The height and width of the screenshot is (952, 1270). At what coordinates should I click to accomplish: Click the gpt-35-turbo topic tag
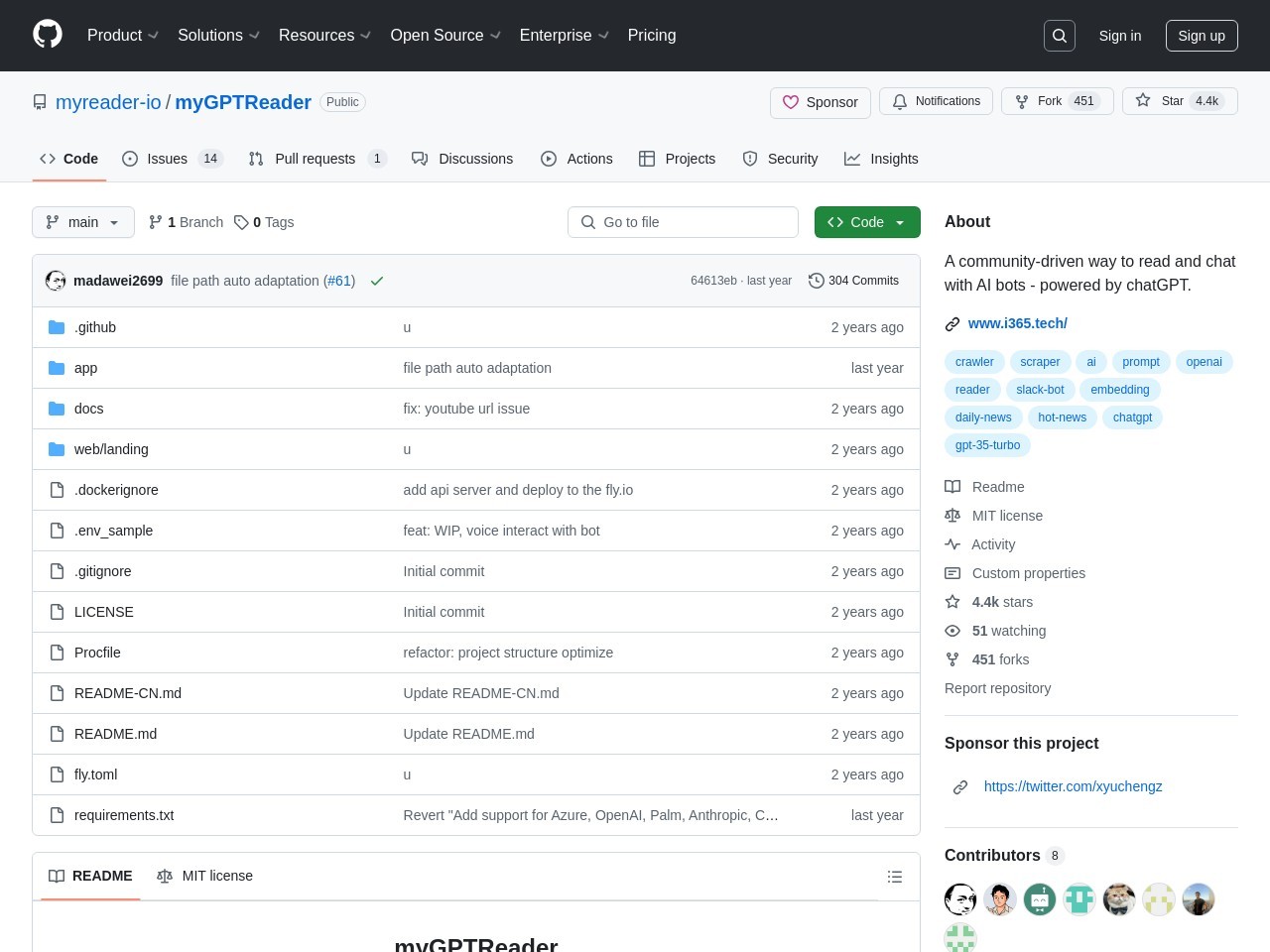[x=987, y=445]
